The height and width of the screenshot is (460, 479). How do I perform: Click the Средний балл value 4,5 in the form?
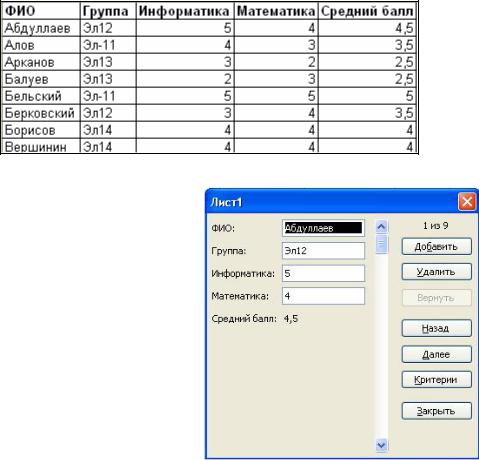[x=291, y=319]
